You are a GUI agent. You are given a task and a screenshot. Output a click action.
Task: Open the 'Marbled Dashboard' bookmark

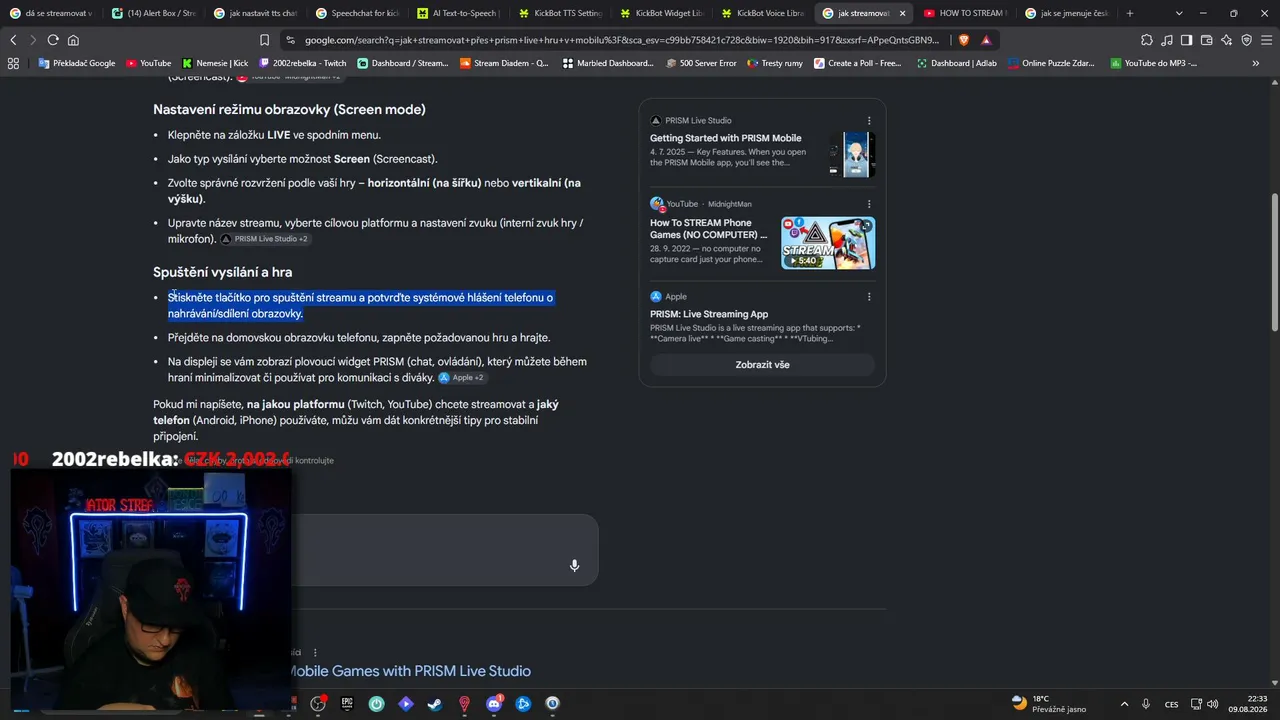coord(607,63)
